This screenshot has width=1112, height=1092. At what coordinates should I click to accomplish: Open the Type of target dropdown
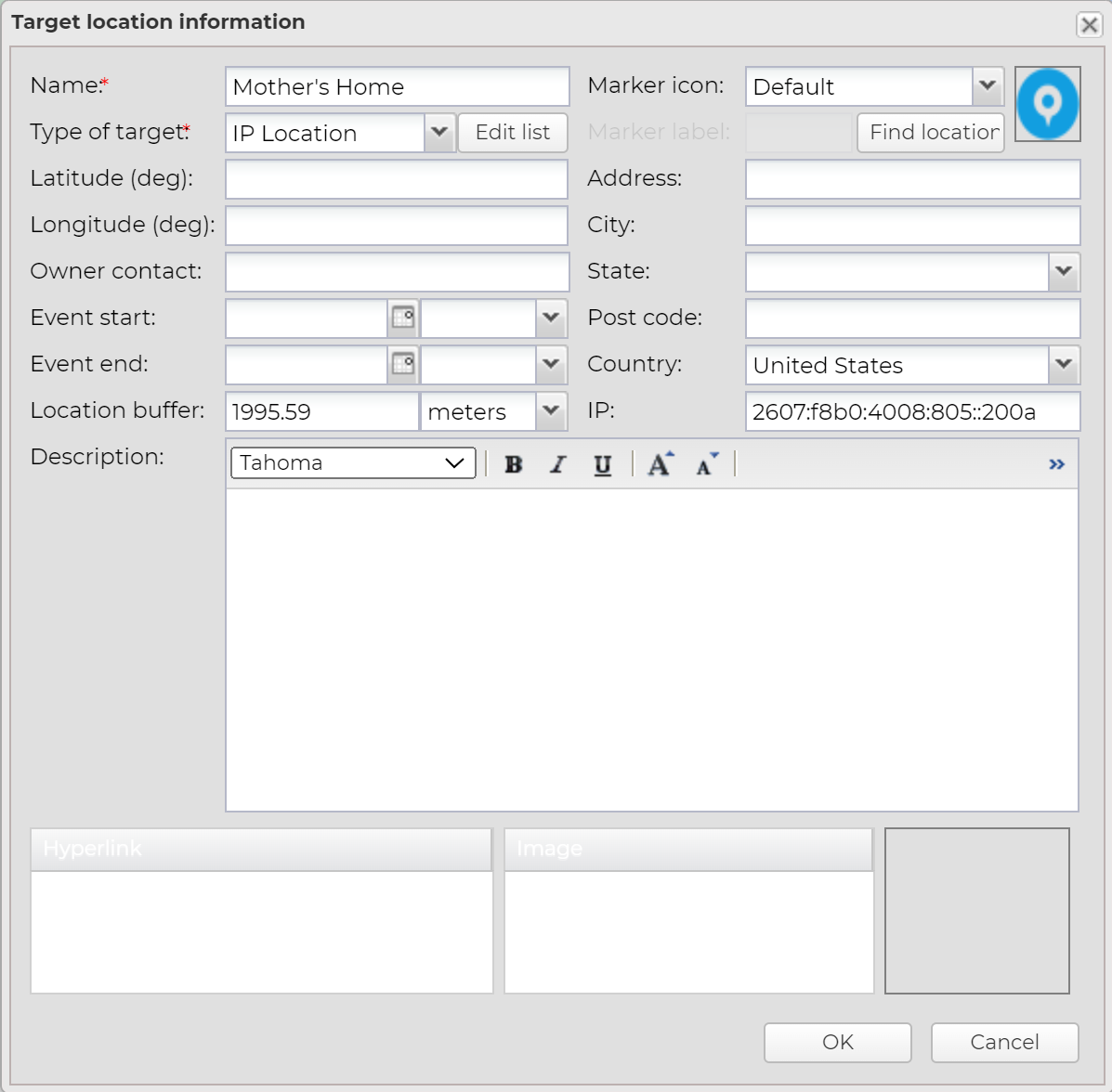[x=439, y=133]
